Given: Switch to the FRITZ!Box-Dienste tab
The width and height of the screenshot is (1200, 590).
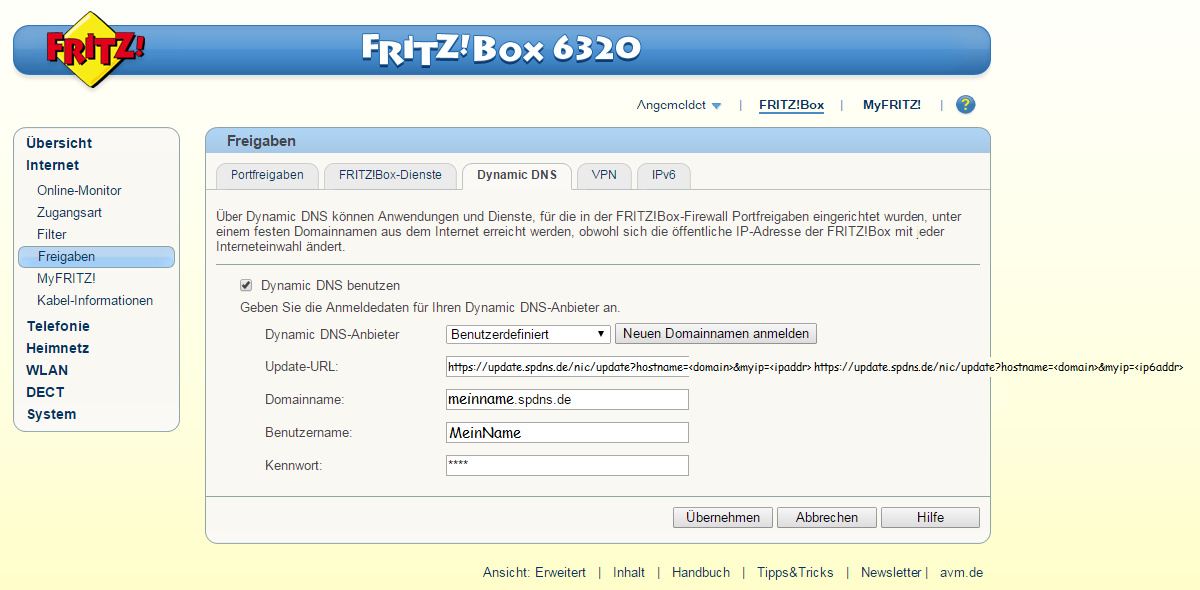Looking at the screenshot, I should point(390,175).
